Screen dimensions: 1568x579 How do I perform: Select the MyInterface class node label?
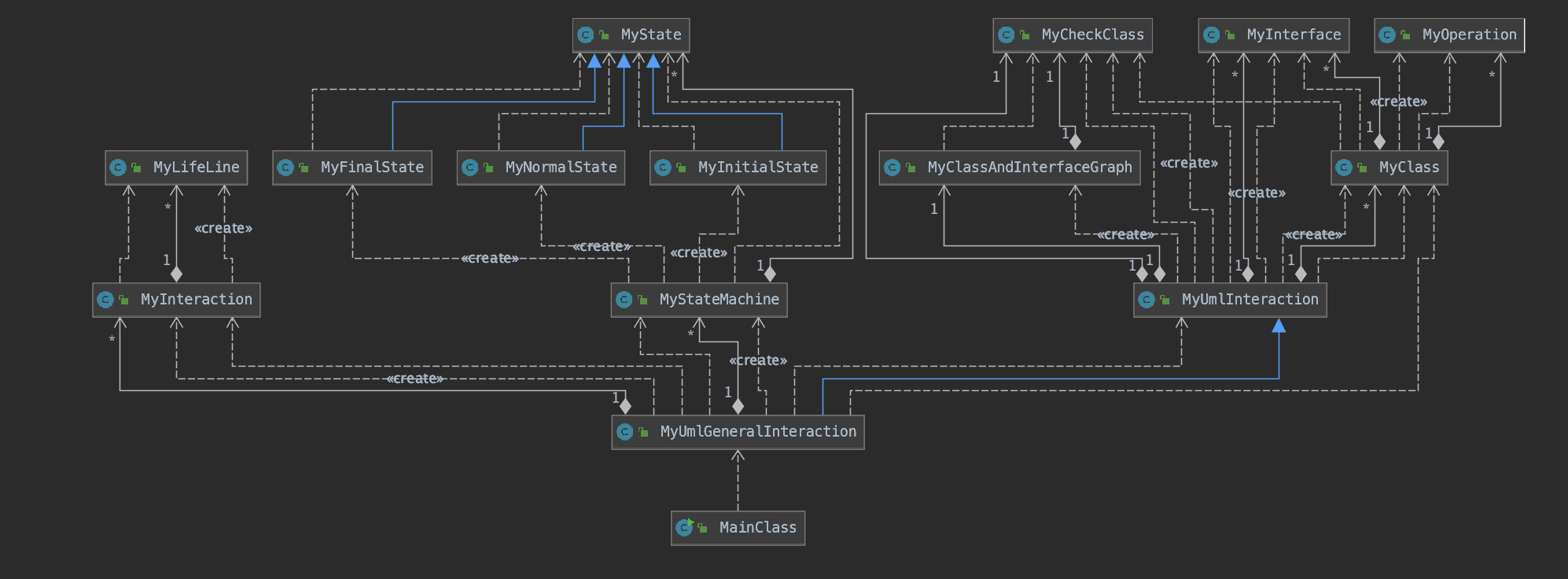tap(1294, 35)
